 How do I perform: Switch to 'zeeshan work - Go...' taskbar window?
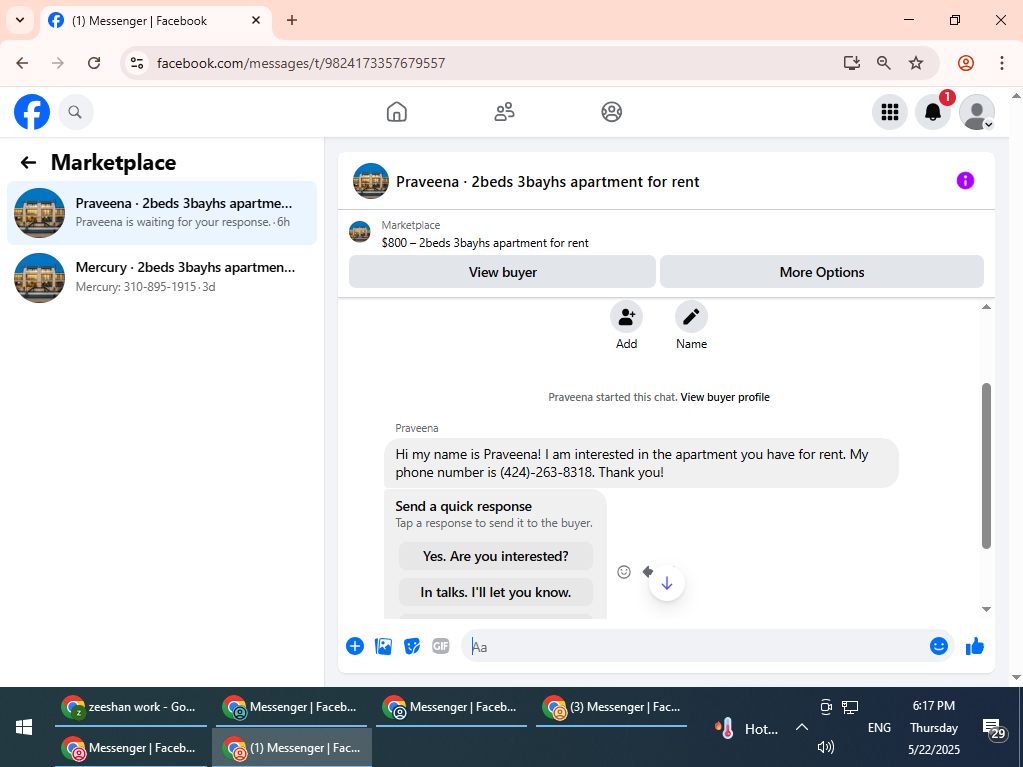coord(131,707)
